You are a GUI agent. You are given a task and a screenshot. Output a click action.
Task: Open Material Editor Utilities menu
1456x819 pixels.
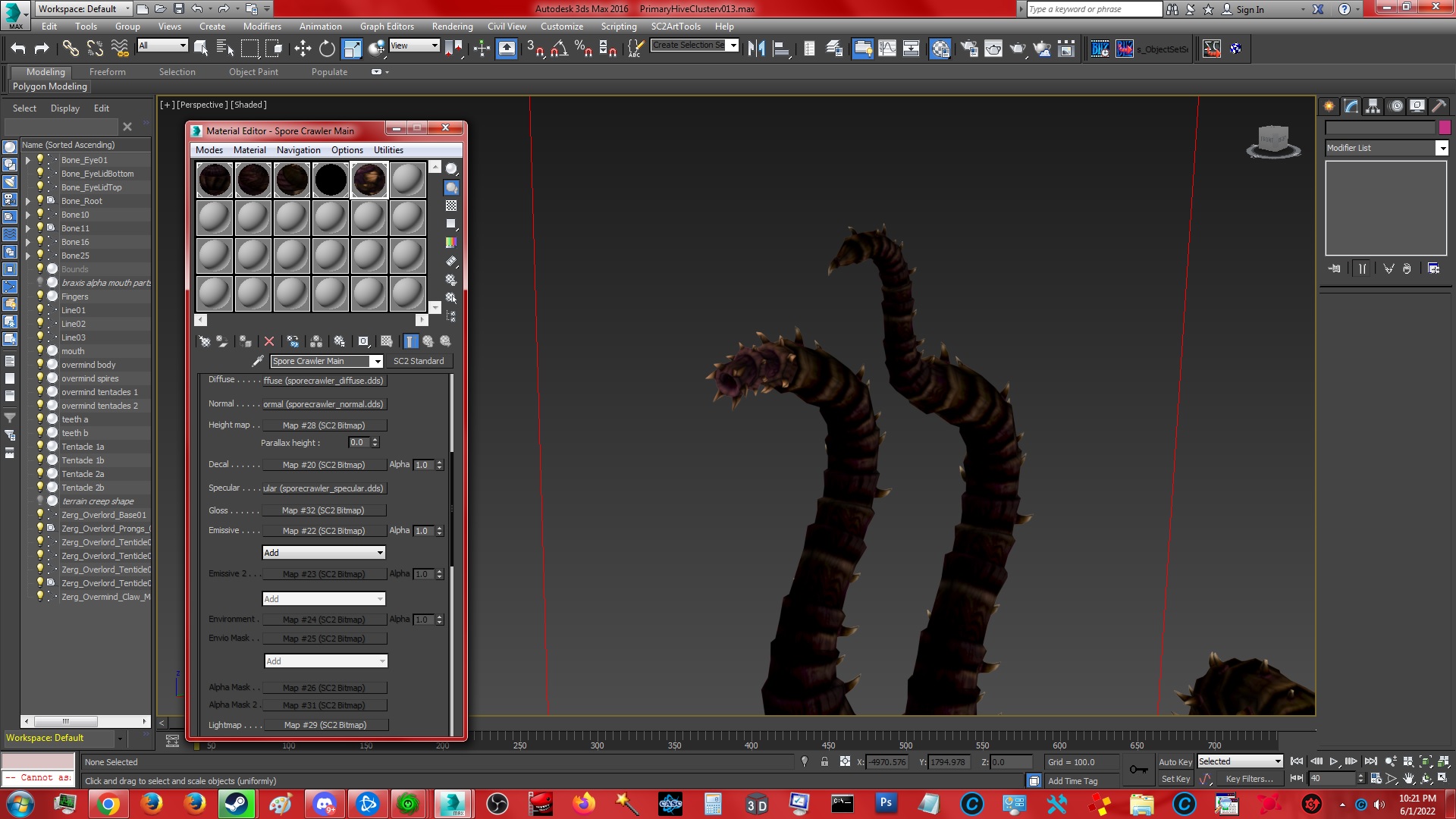pyautogui.click(x=388, y=150)
